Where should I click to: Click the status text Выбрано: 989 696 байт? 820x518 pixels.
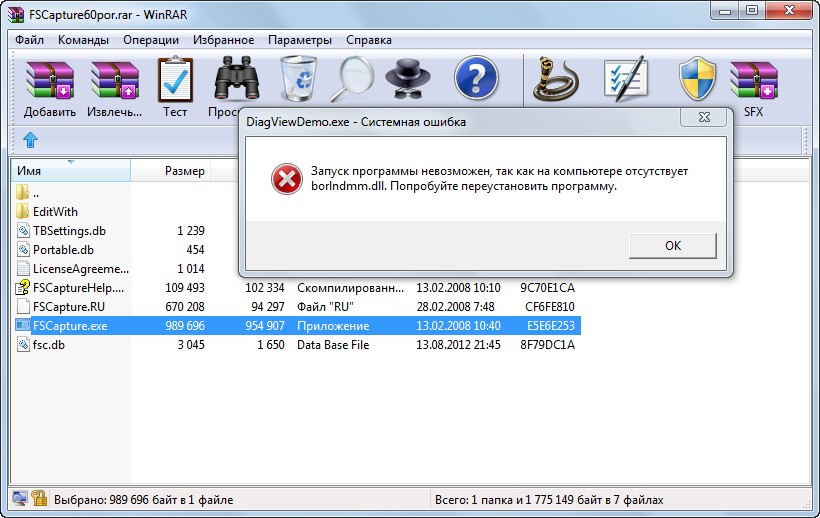[144, 500]
